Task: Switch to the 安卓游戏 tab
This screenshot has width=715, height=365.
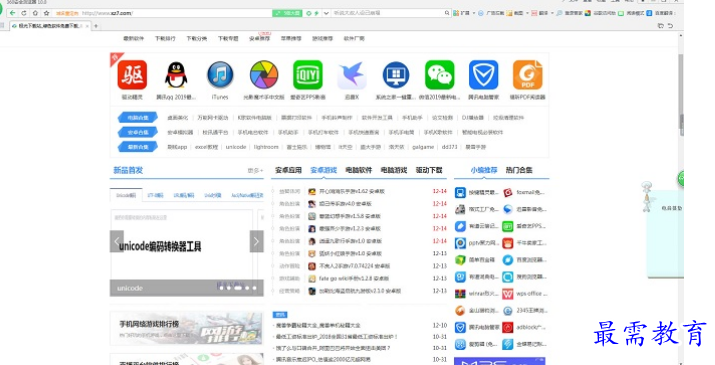Action: [x=323, y=170]
